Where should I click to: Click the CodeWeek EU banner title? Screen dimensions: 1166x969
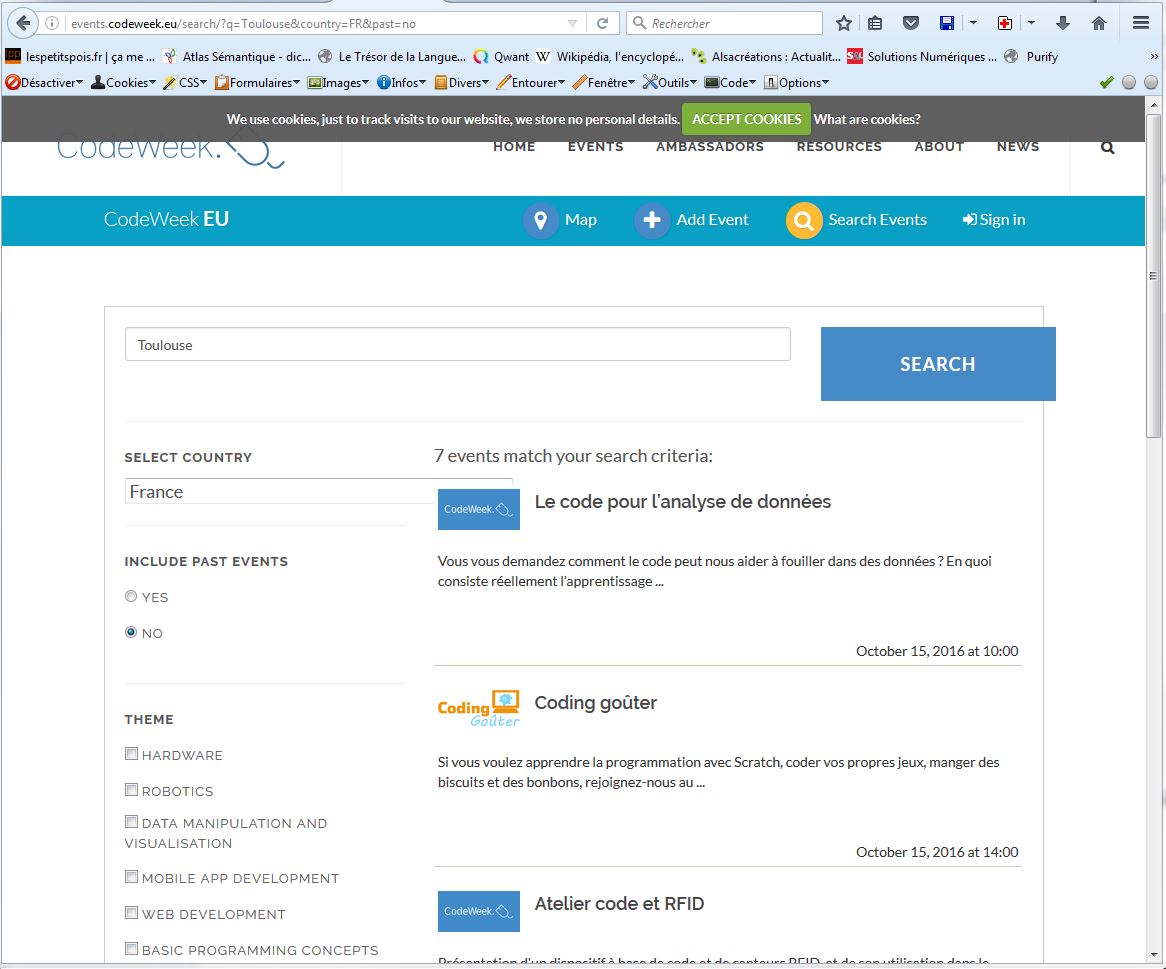click(x=166, y=219)
